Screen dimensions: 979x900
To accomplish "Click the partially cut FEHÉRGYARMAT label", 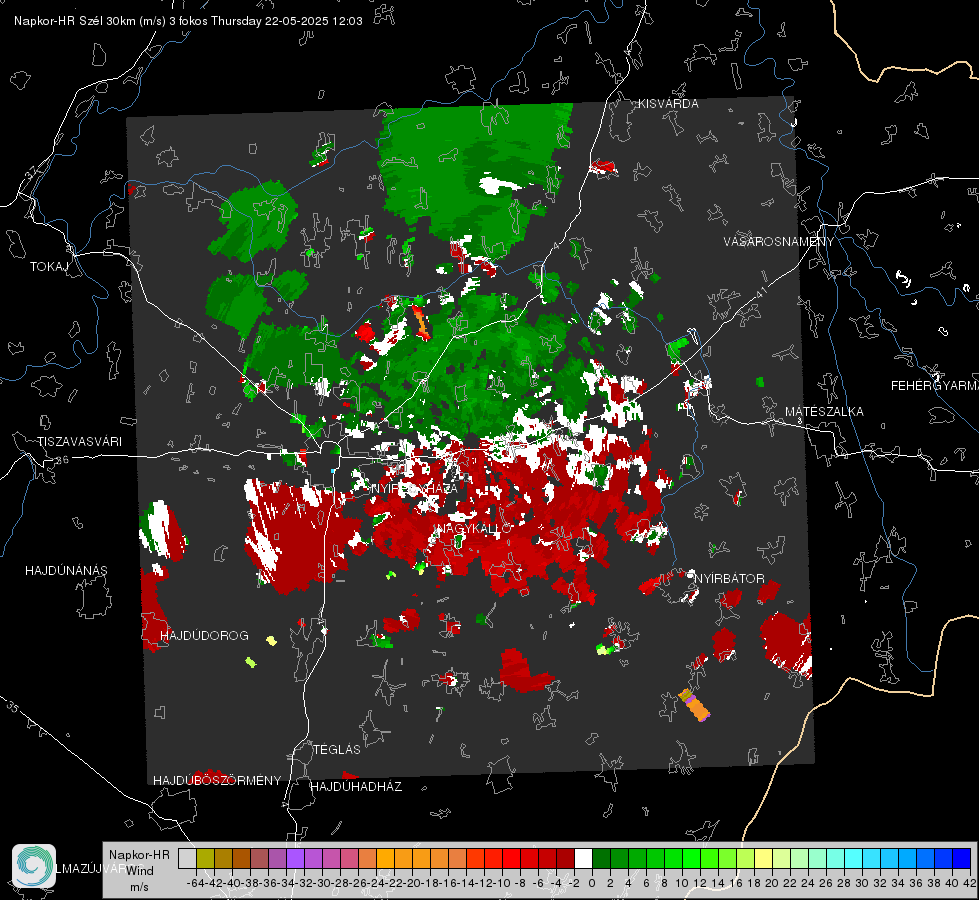I will tap(935, 386).
